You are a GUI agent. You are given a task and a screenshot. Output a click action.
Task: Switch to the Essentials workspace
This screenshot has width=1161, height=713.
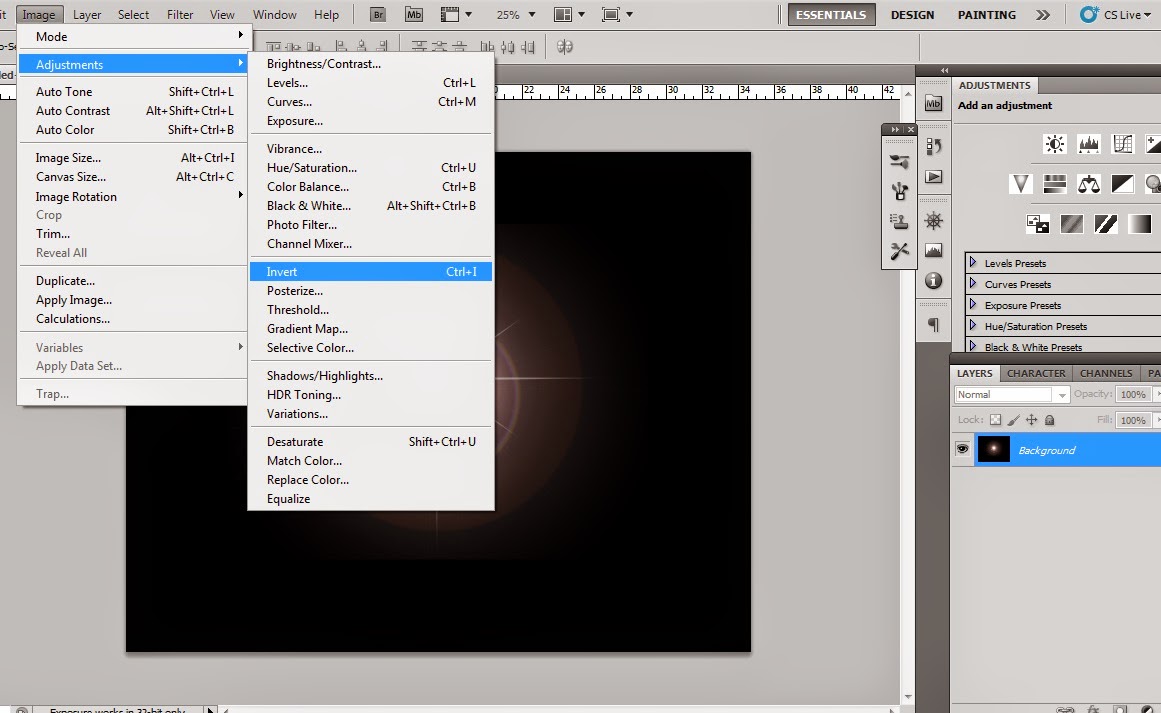click(831, 15)
